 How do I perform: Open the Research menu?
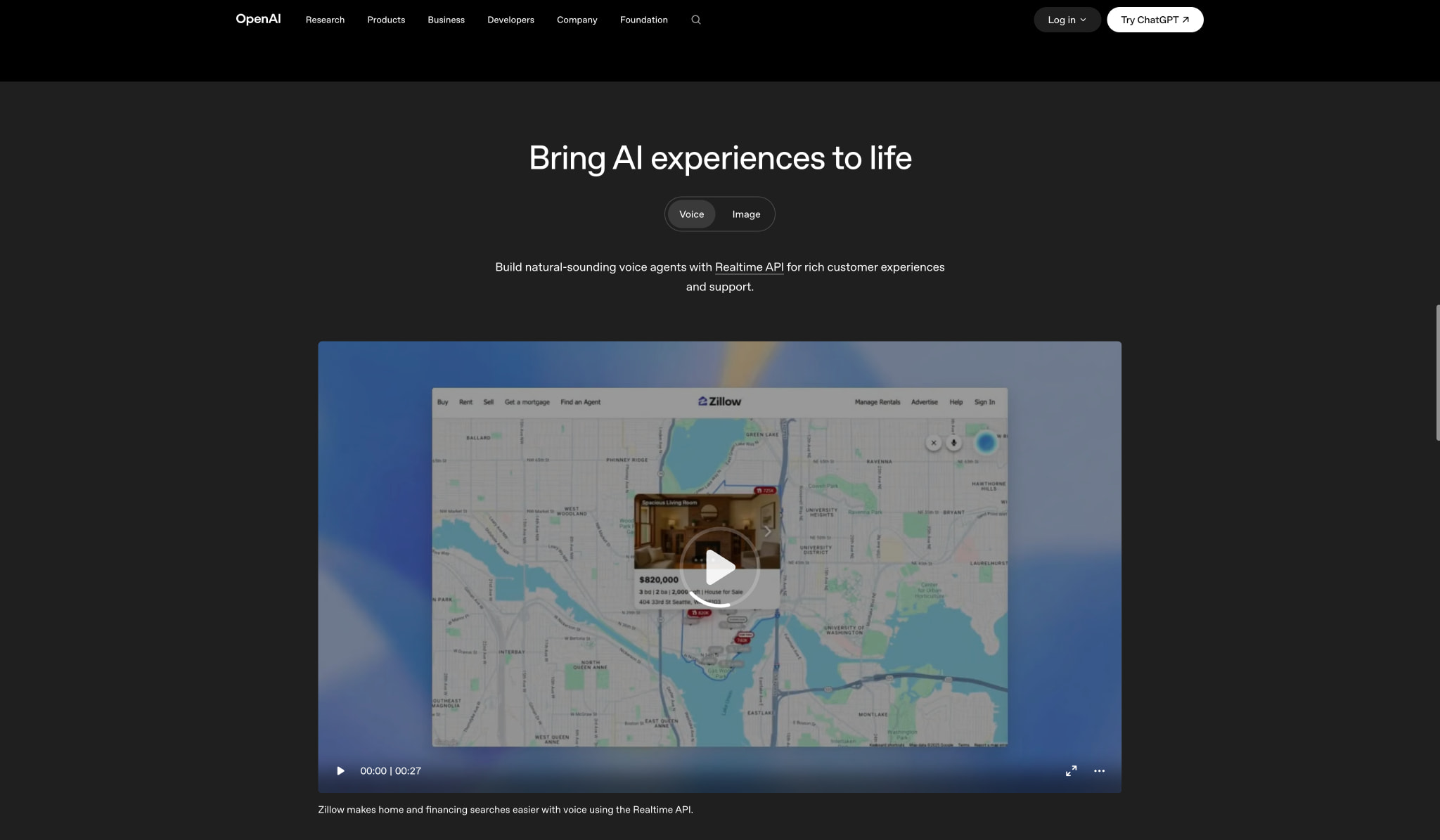tap(325, 20)
